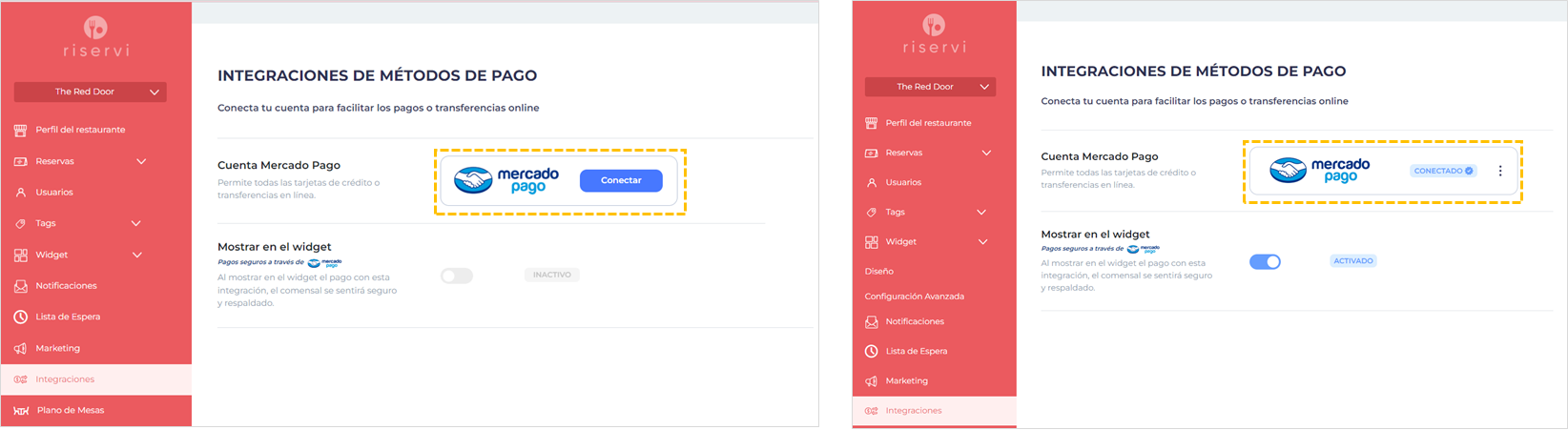Click the ACTIVADO status badge
This screenshot has width=1568, height=430.
pos(1353,260)
